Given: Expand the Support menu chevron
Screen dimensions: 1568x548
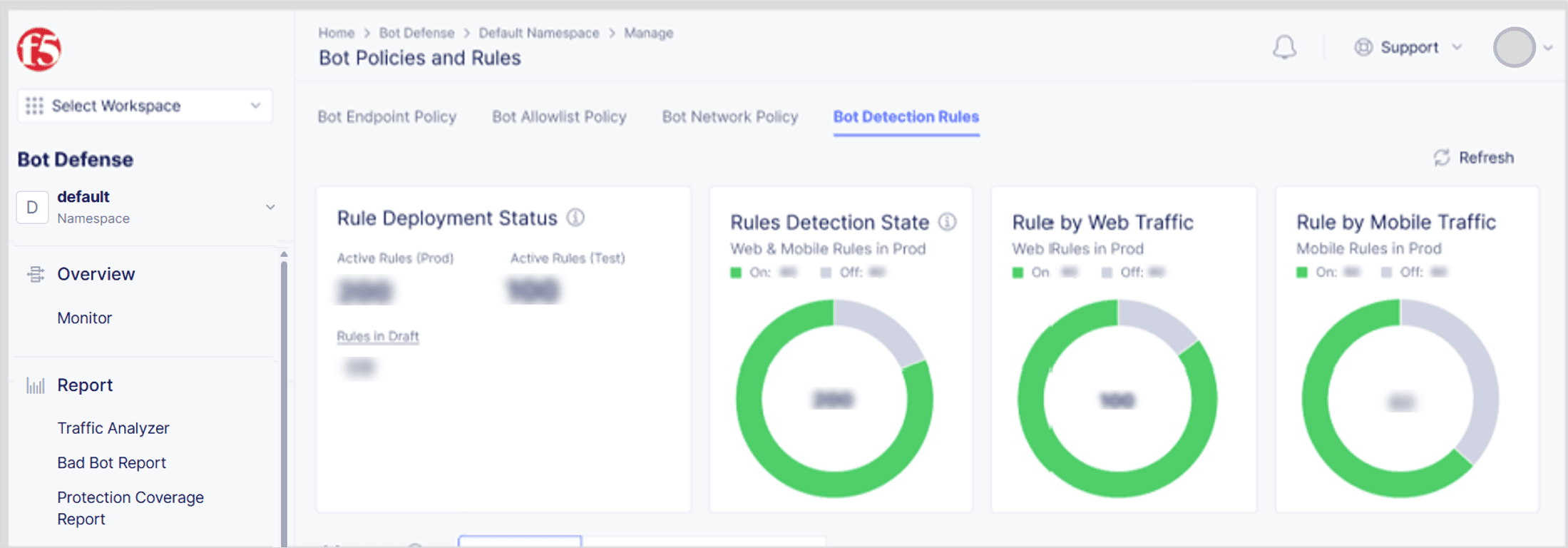Looking at the screenshot, I should [x=1457, y=48].
